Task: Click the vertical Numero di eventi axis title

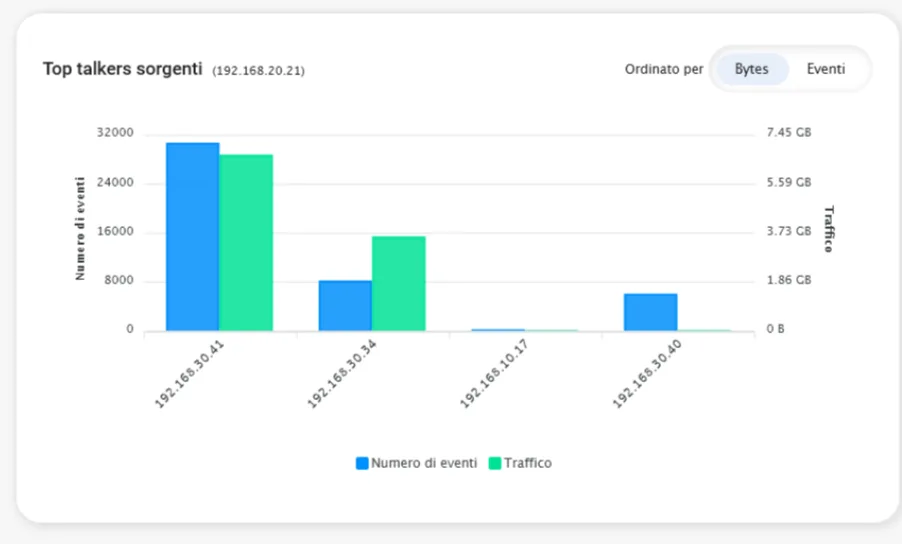Action: click(80, 228)
